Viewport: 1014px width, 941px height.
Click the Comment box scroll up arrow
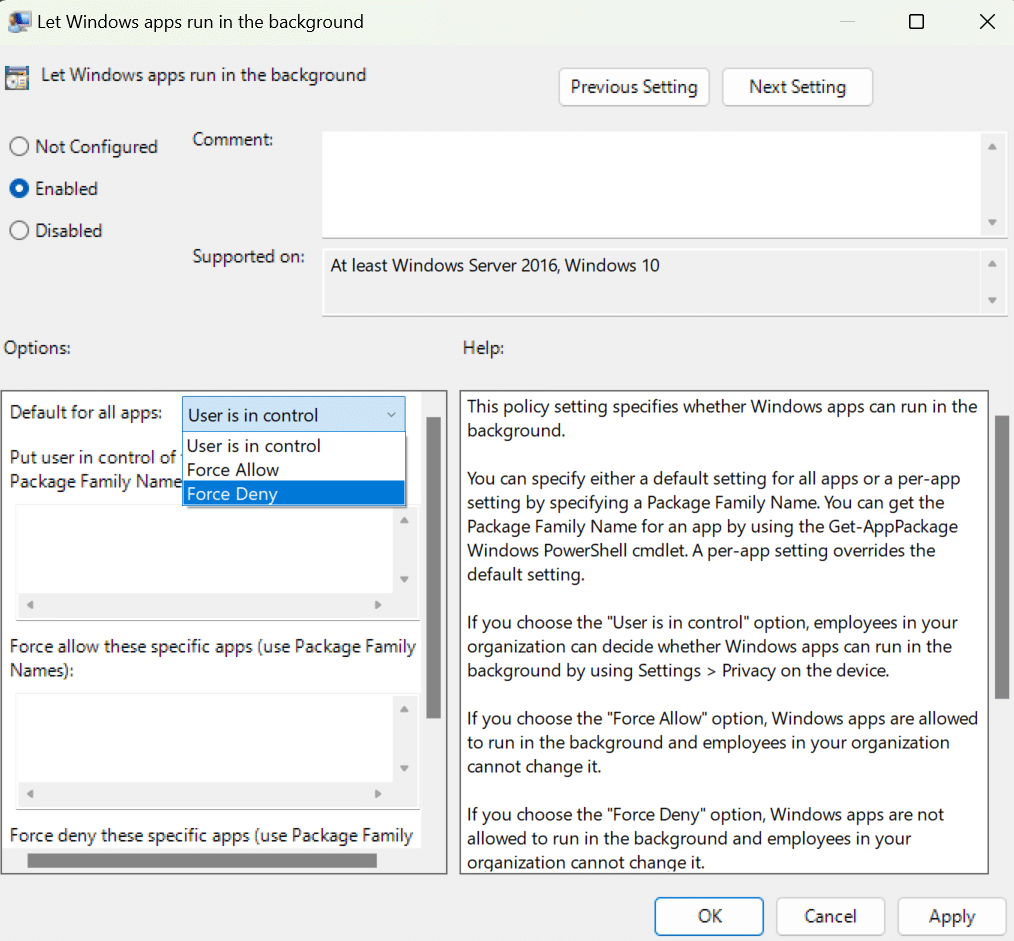[992, 147]
